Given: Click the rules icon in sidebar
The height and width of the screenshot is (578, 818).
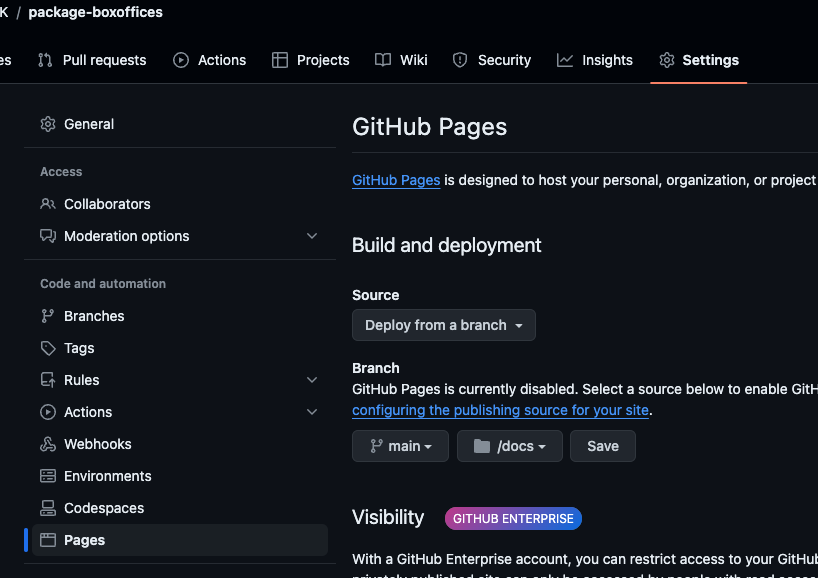Looking at the screenshot, I should tap(48, 380).
